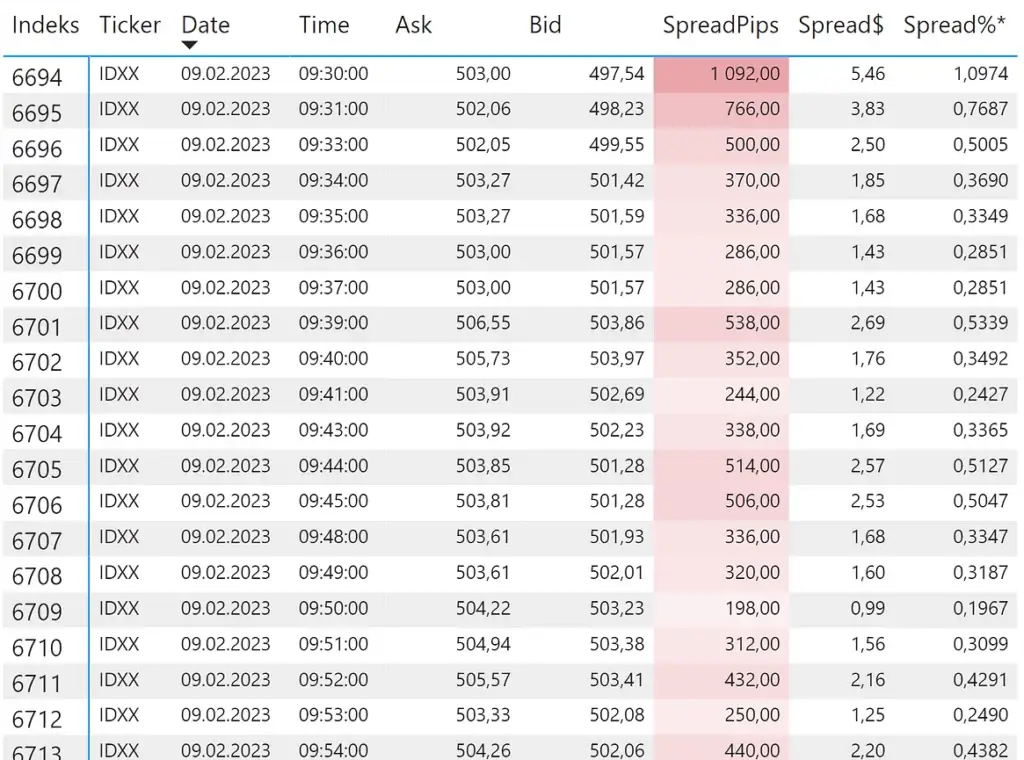Click the Date column header
The width and height of the screenshot is (1024, 760).
click(206, 25)
